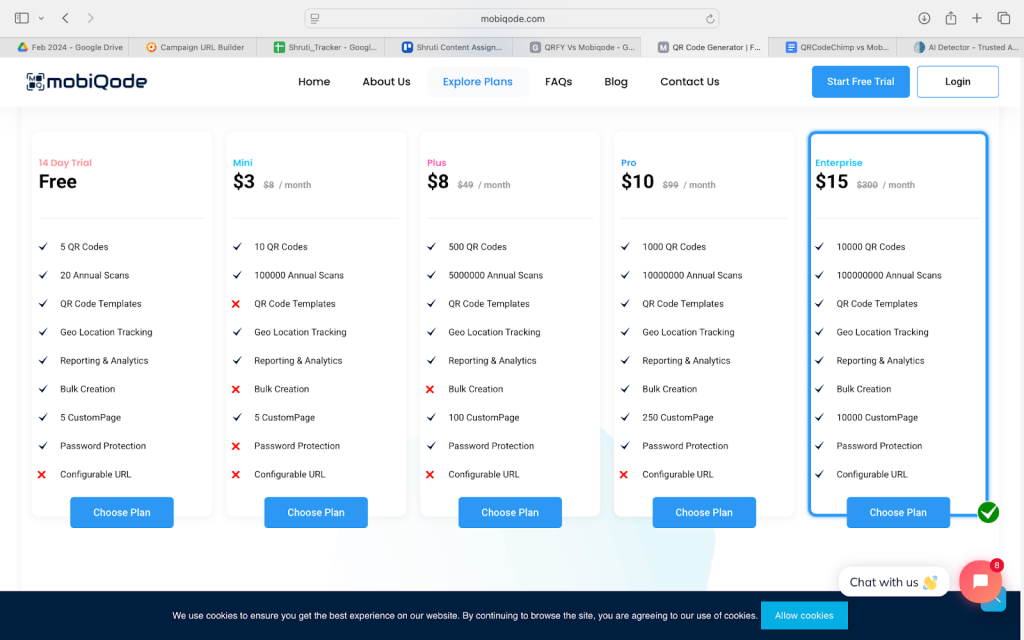Click the Start Free Trial button
The image size is (1024, 640).
860,82
